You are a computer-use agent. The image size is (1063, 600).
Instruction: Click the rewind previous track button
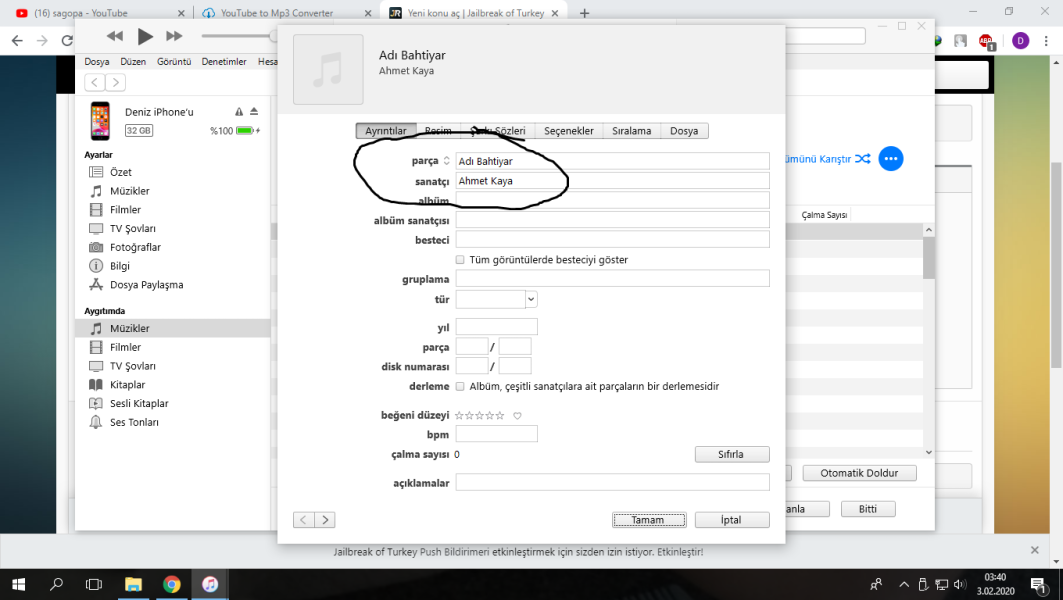coord(115,37)
